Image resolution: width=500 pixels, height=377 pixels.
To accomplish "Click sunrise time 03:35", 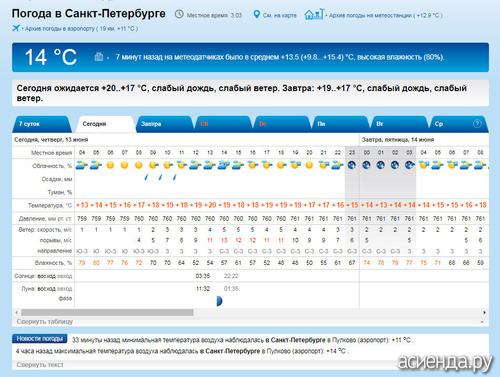I will point(203,276).
